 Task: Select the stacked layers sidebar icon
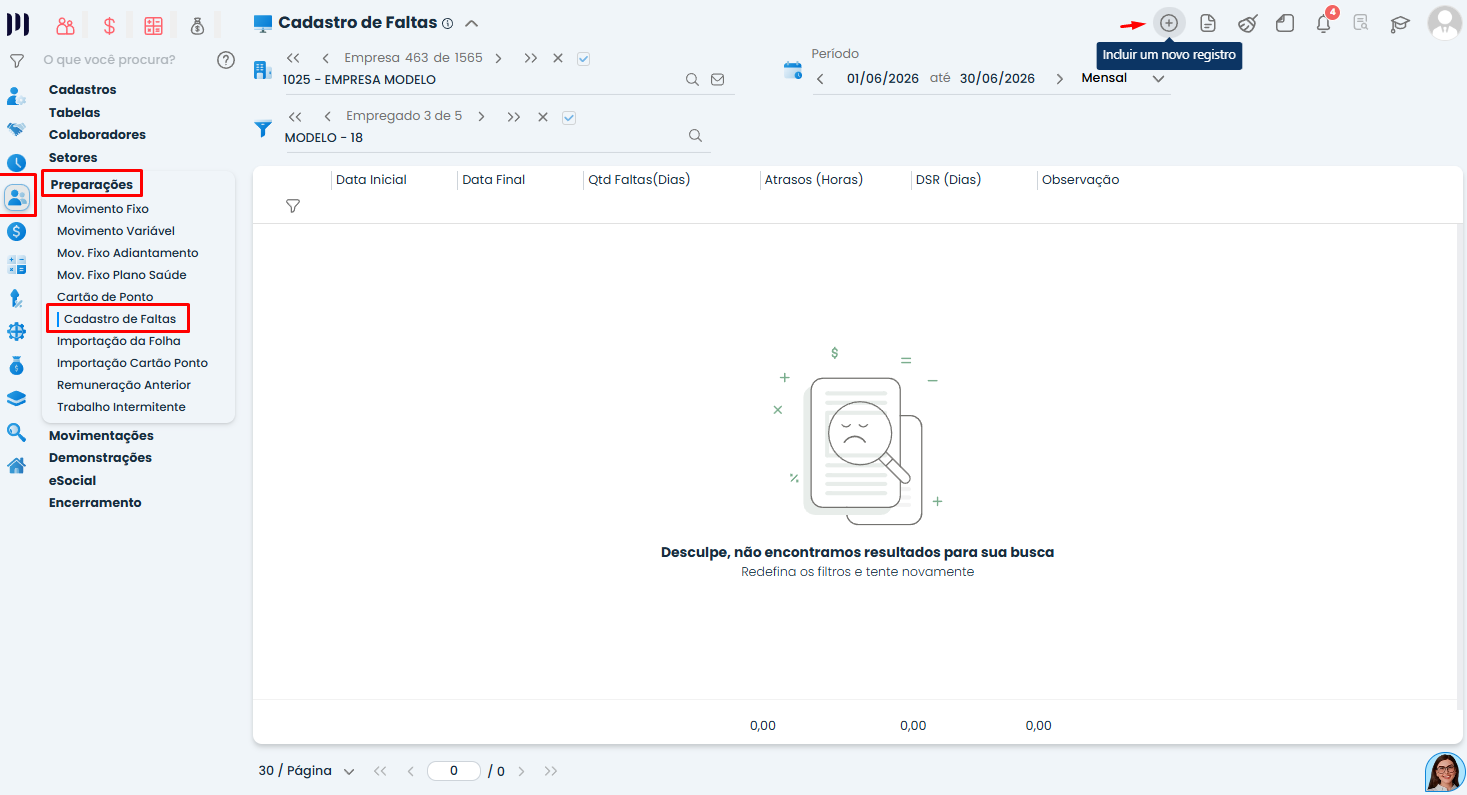16,398
